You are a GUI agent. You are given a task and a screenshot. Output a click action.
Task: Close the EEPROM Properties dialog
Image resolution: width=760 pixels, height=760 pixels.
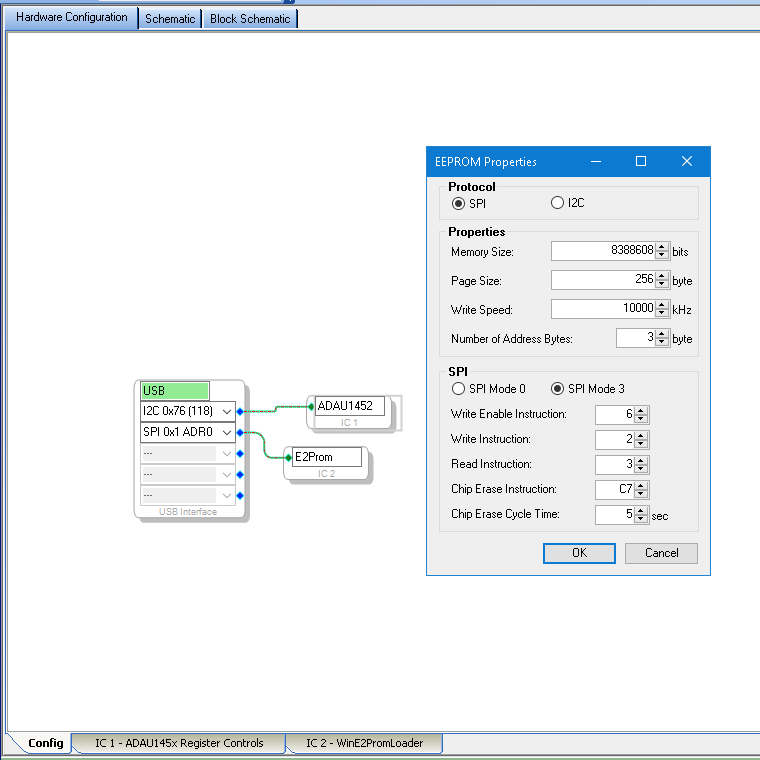coord(687,161)
